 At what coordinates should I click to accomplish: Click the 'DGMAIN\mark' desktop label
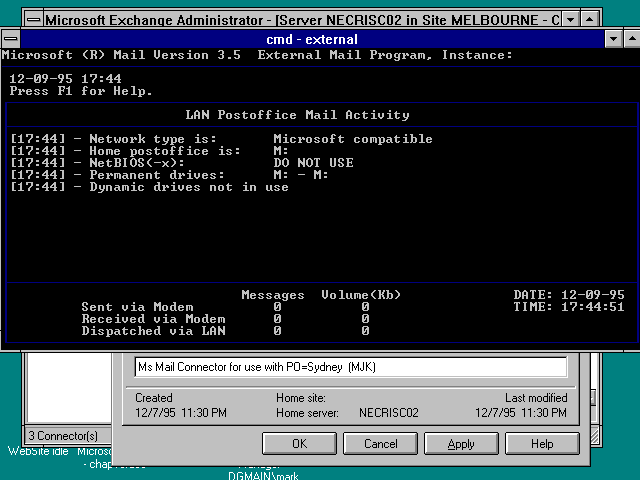[x=263, y=476]
